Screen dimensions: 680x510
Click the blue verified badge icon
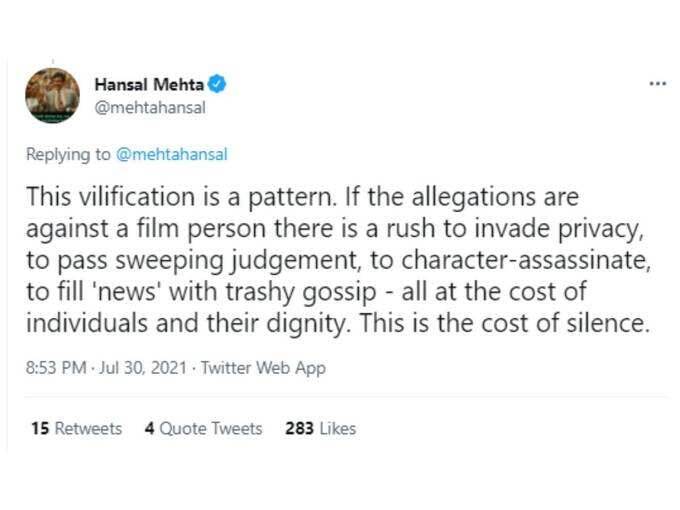point(217,84)
